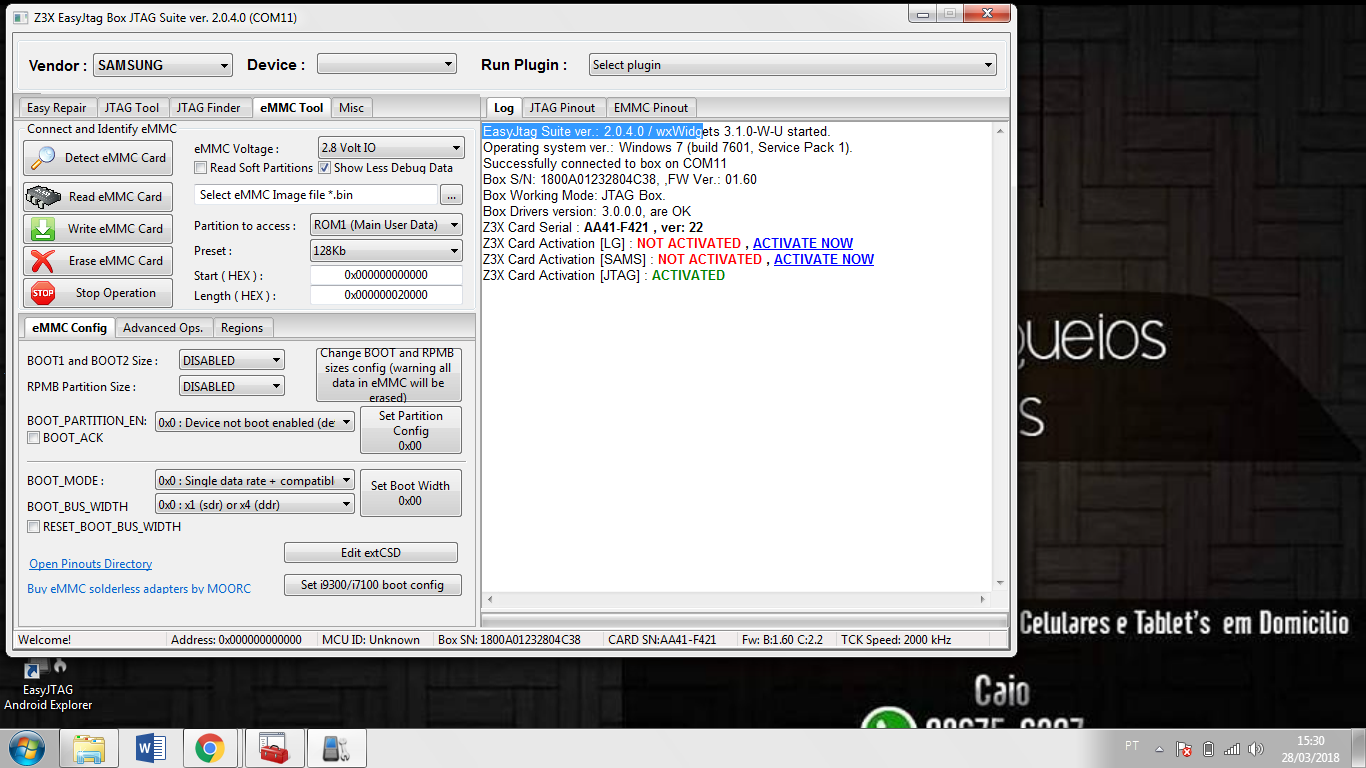This screenshot has height=768, width=1366.
Task: Open the red toolbox app in the taskbar
Action: tap(272, 748)
